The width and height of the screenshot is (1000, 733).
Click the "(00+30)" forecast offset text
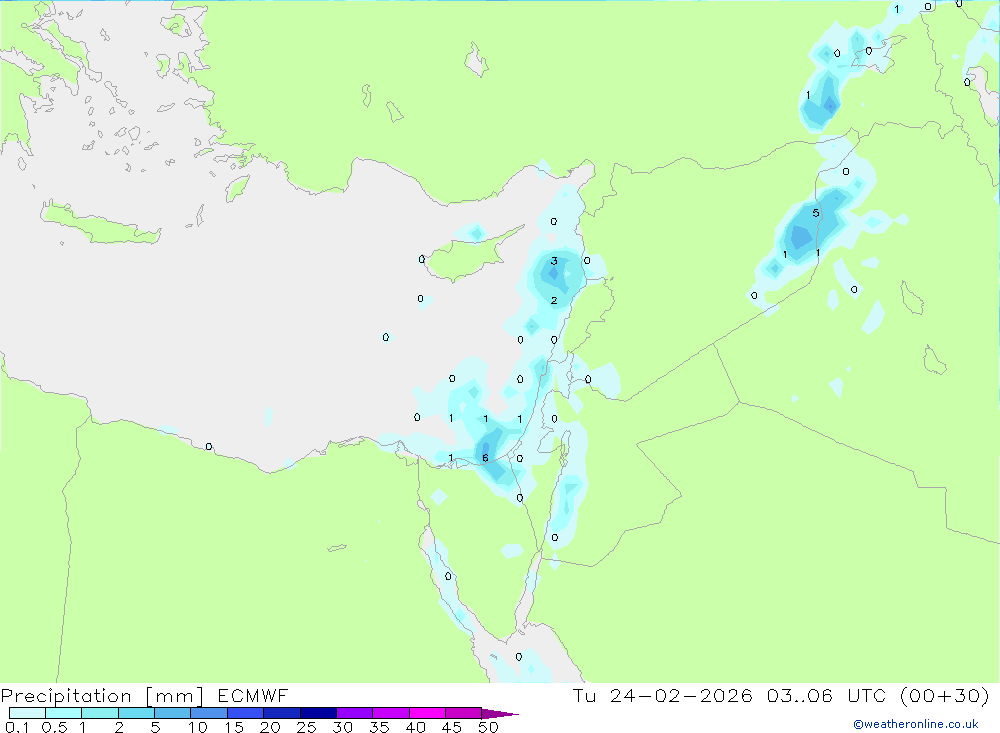tap(945, 695)
